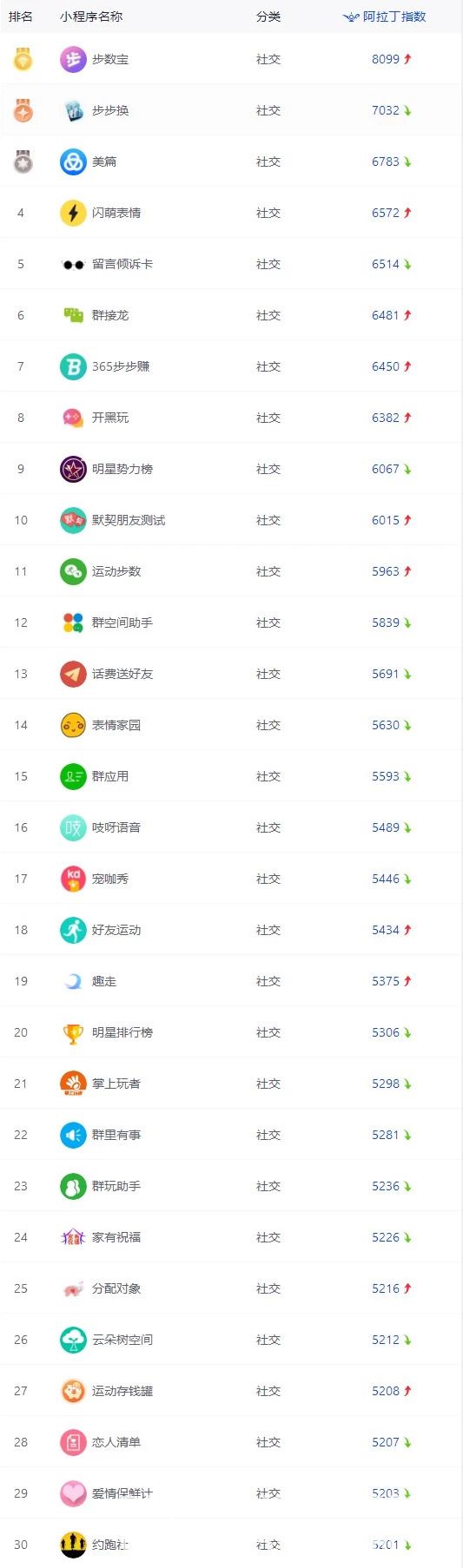Select the 闪萌表情 lightning bolt icon
This screenshot has width=463, height=1568.
click(x=73, y=213)
